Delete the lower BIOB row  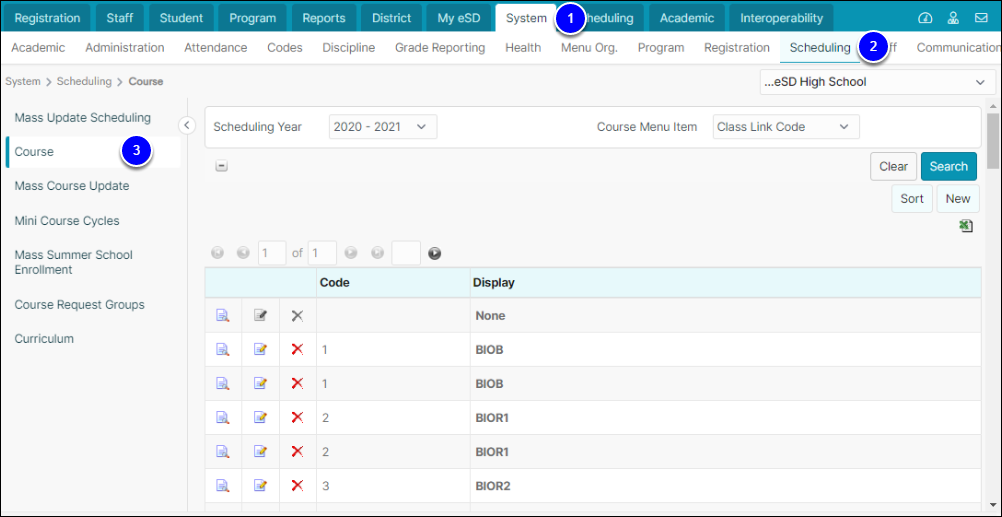[x=297, y=383]
